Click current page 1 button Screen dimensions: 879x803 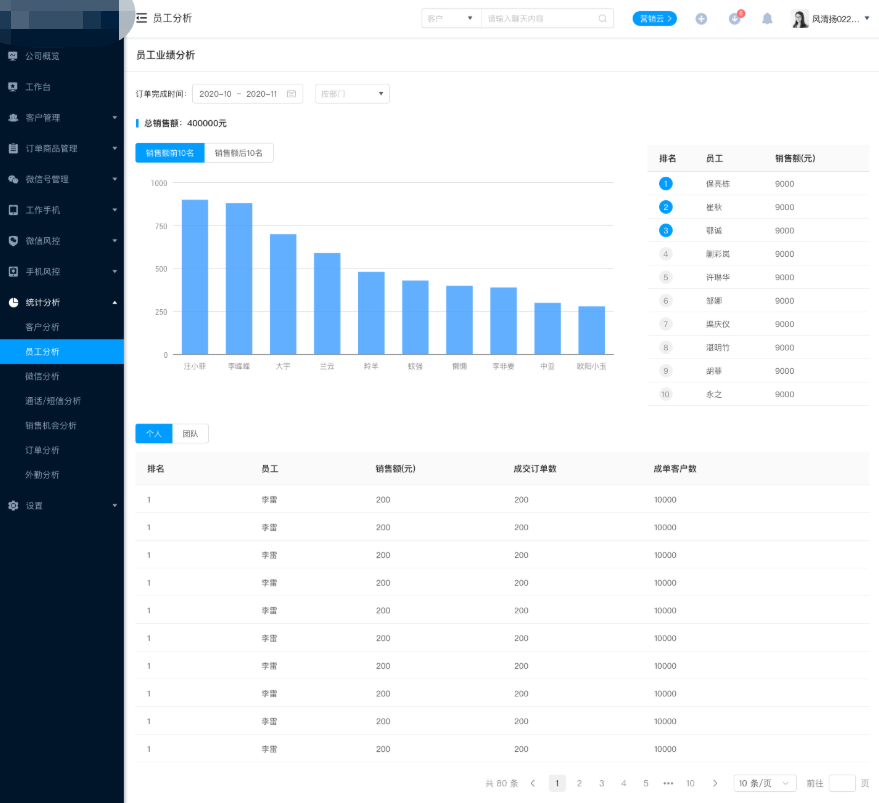click(x=557, y=783)
